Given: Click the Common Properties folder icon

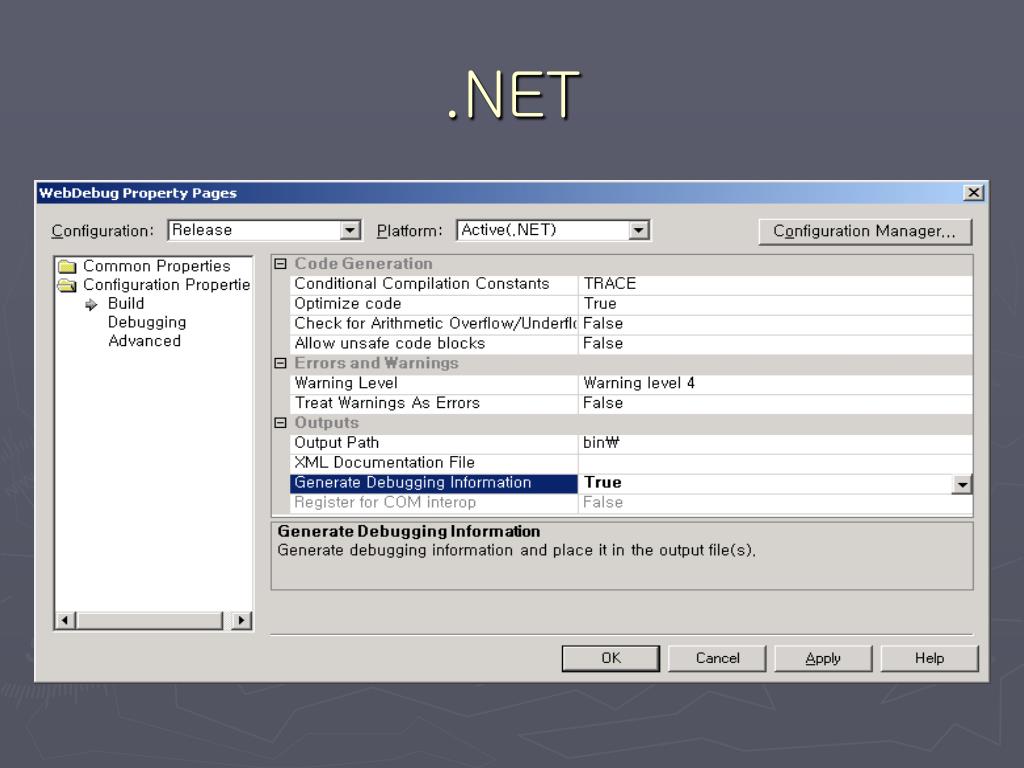Looking at the screenshot, I should pyautogui.click(x=67, y=266).
